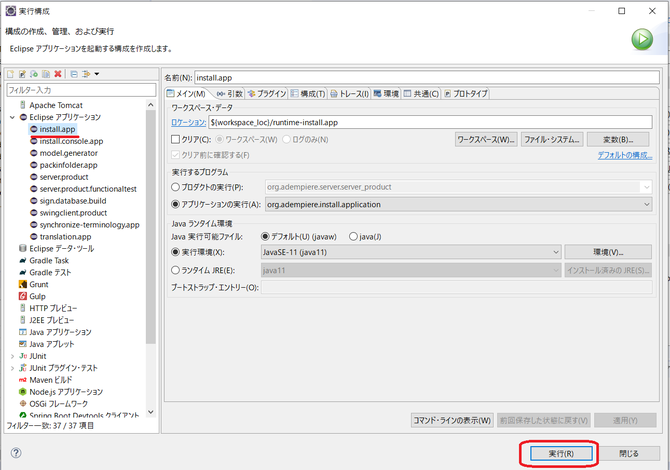Select the Java アプリケーション configuration type
Screen dimensions: 670x470
[55, 332]
